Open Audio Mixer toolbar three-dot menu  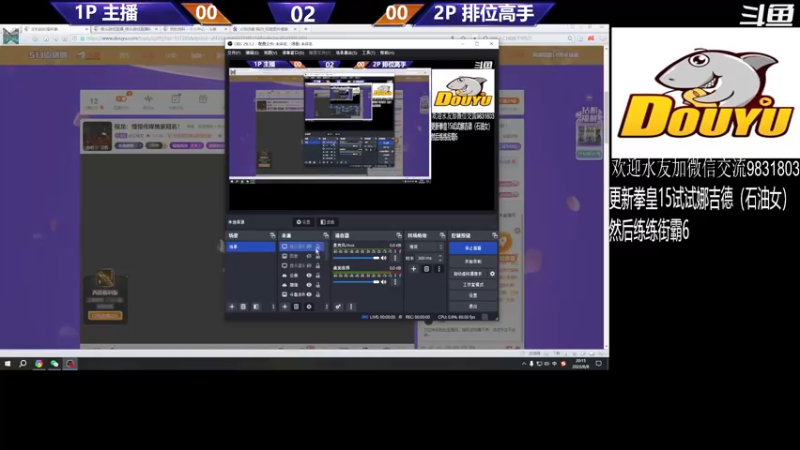click(x=351, y=307)
